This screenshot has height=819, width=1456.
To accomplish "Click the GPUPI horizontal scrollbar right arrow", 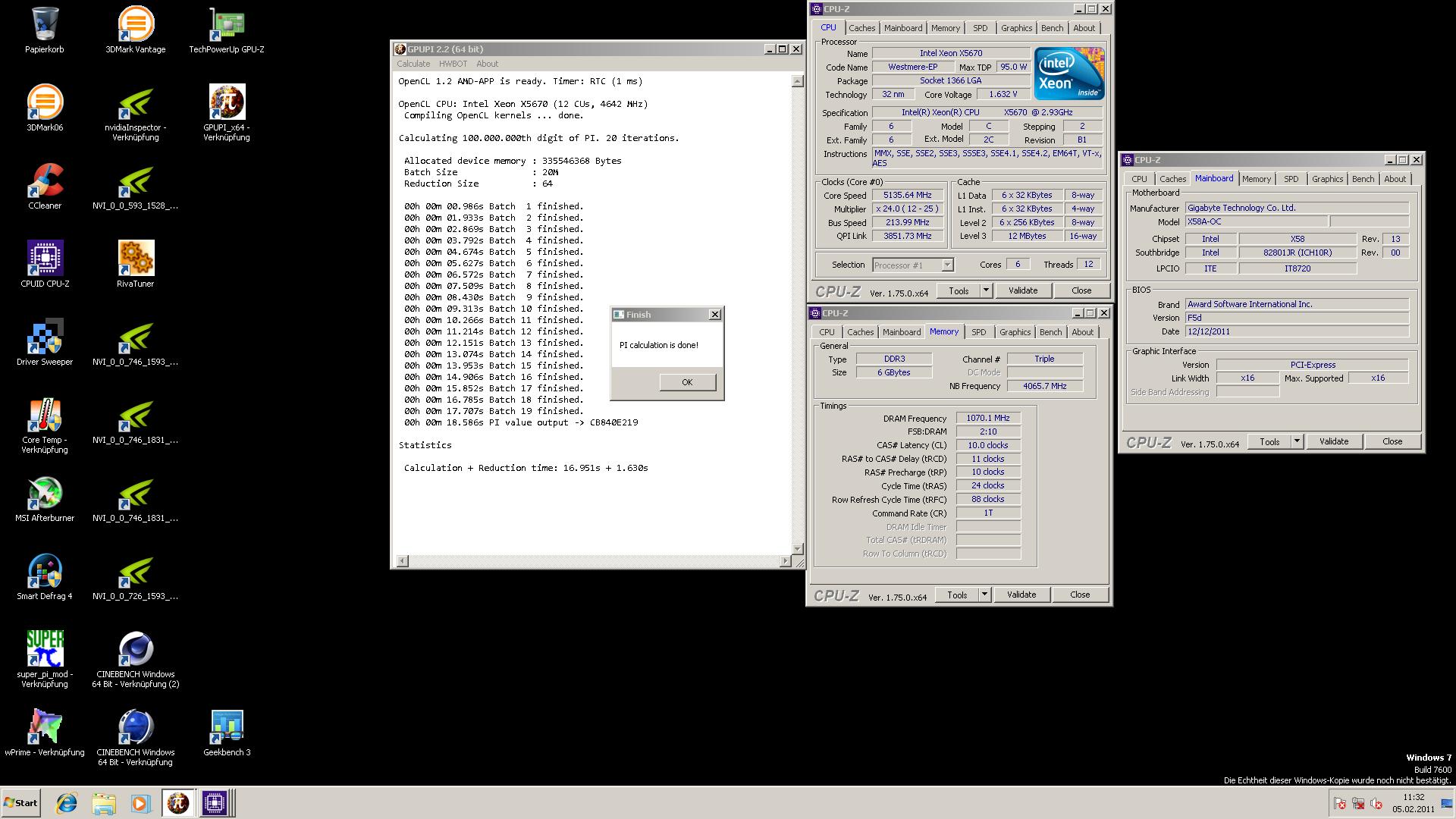I will pyautogui.click(x=785, y=561).
